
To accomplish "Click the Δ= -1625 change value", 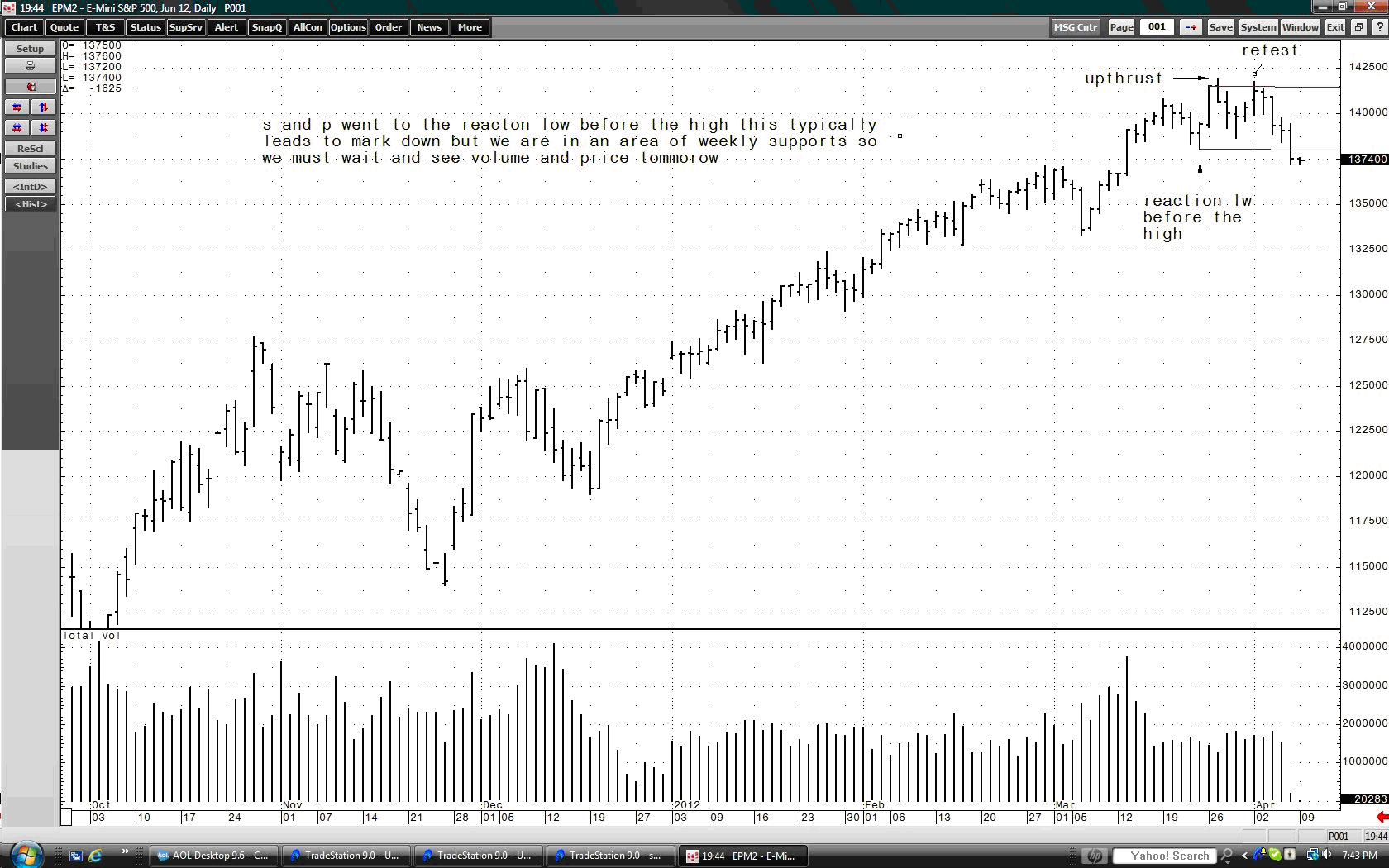I will point(92,88).
